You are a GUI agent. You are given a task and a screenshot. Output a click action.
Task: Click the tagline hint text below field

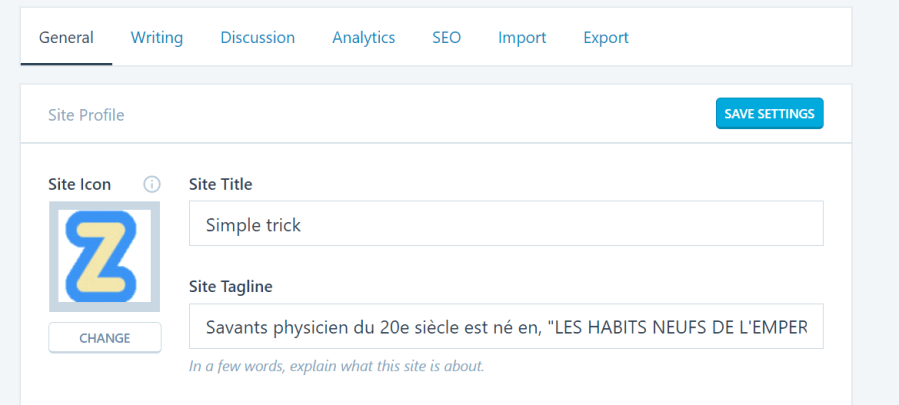(x=336, y=366)
